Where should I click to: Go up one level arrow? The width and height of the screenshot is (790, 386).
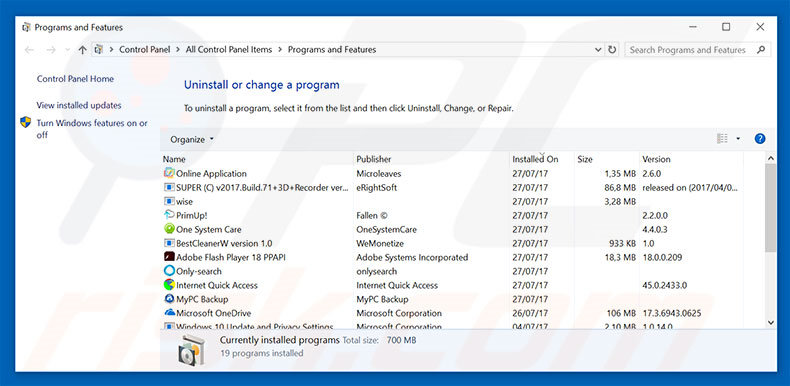[x=83, y=49]
